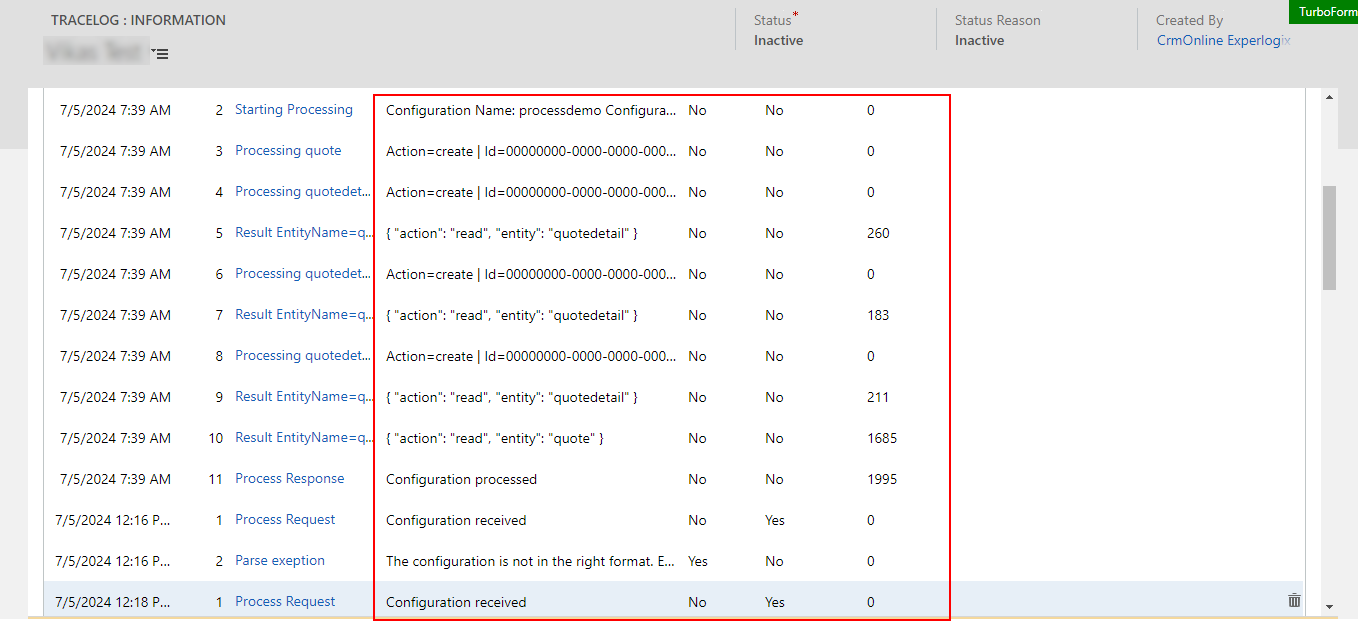Screen dimensions: 1358x632
Task: Open the Parse exeption log entry
Action: (280, 561)
